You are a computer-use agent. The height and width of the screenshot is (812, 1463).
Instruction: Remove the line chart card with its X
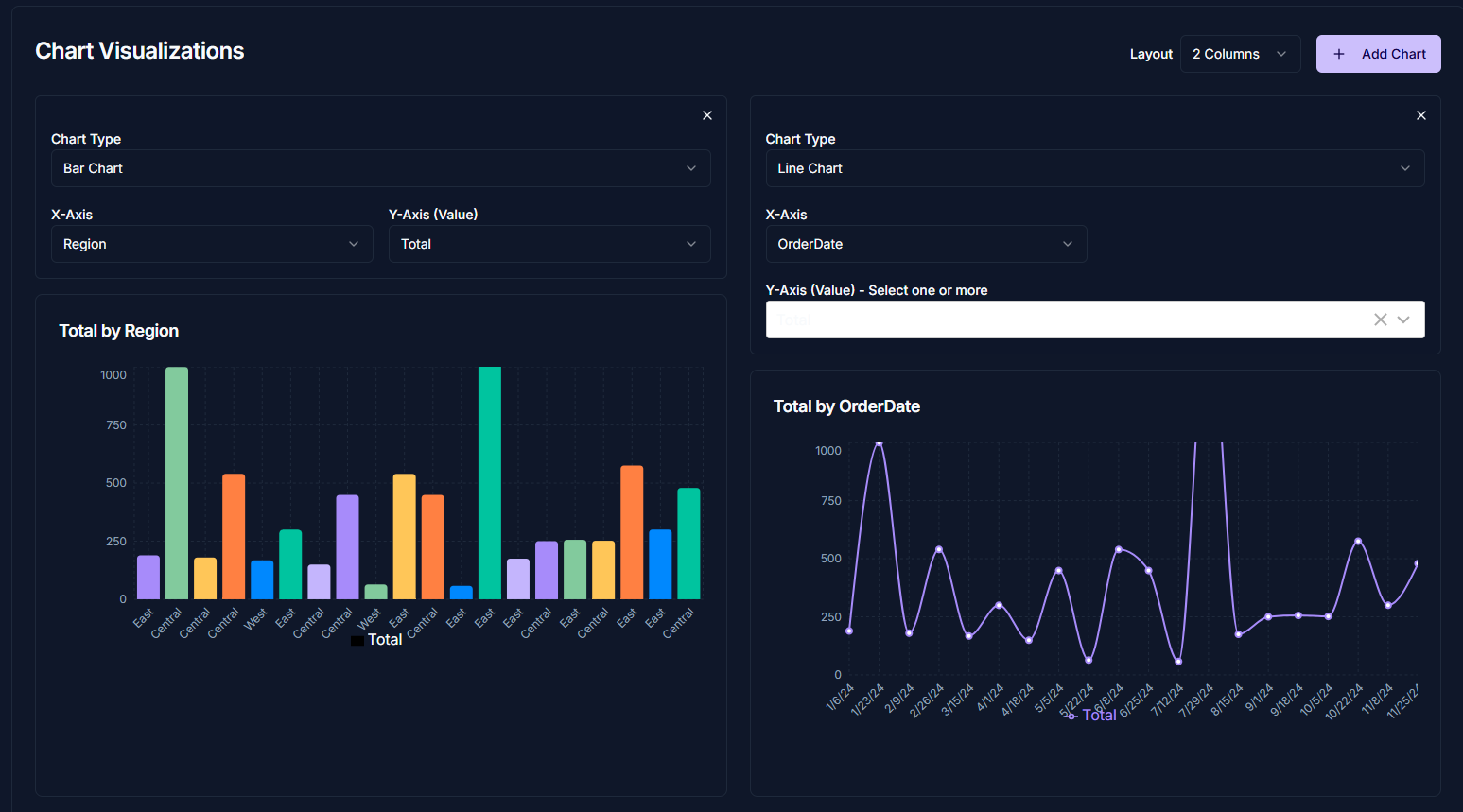pos(1420,114)
